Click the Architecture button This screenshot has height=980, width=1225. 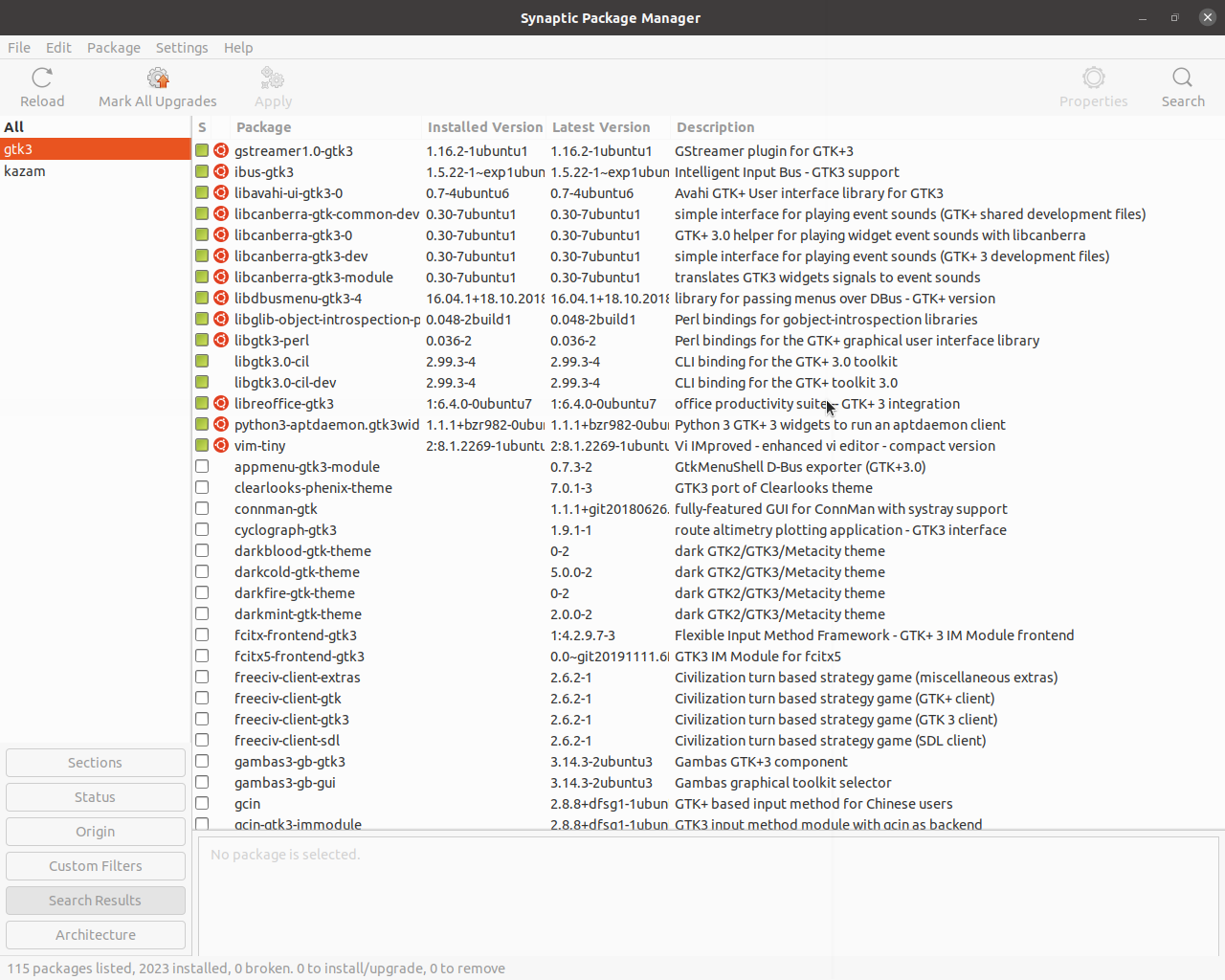(95, 934)
